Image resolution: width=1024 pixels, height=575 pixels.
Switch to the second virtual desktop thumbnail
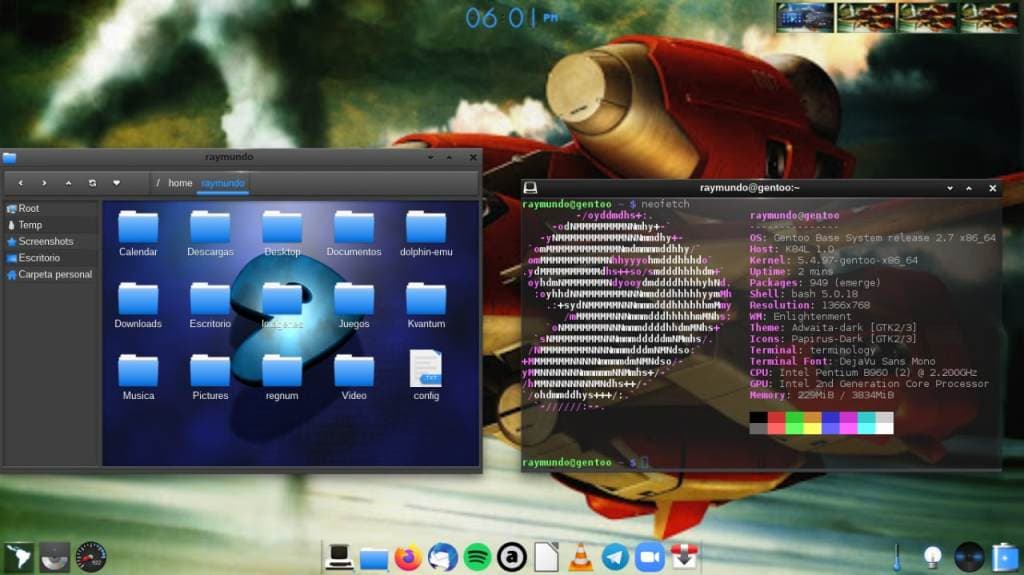pyautogui.click(x=866, y=17)
